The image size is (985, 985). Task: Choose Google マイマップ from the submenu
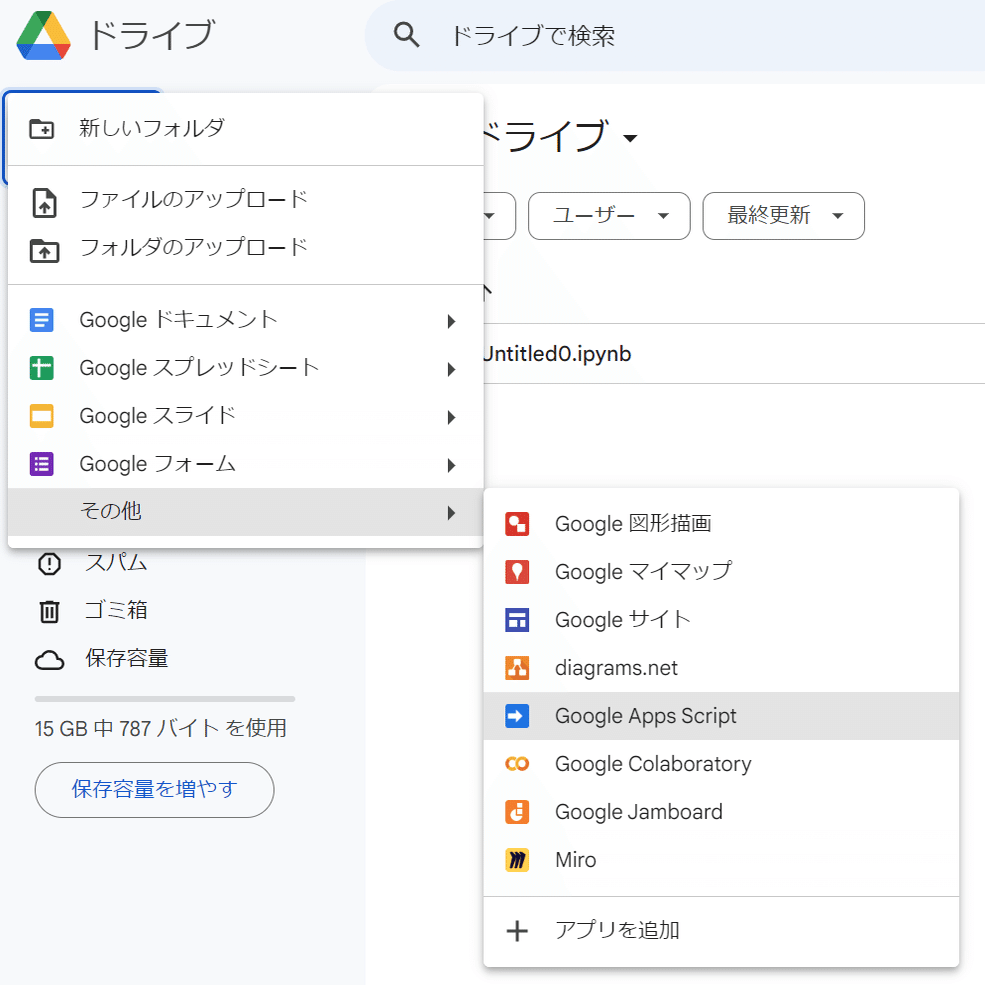[x=721, y=572]
